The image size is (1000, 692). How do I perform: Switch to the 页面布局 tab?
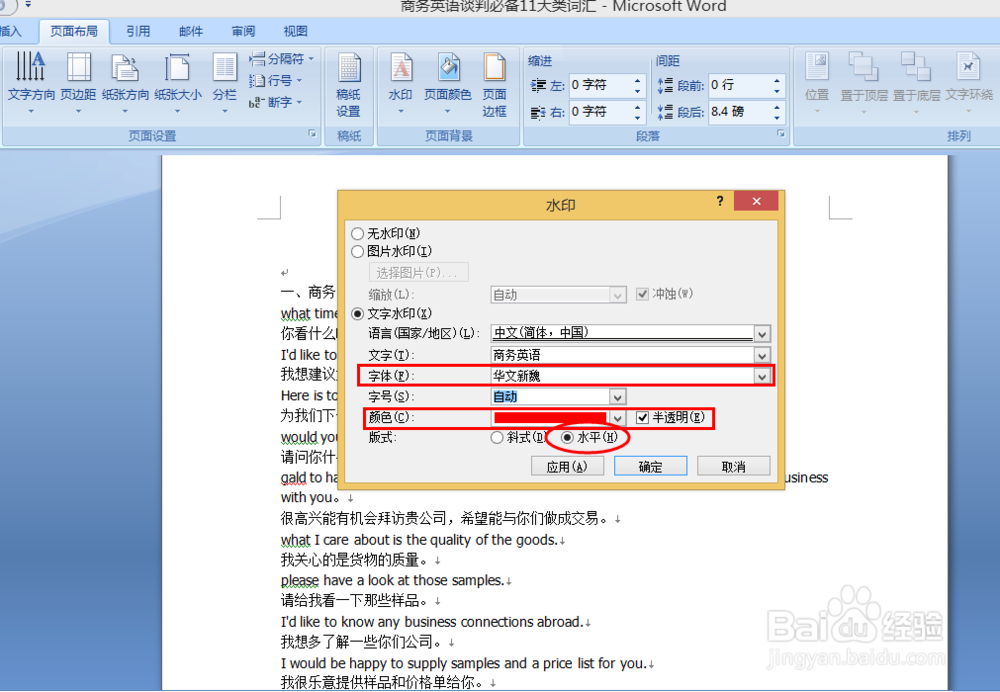click(74, 31)
